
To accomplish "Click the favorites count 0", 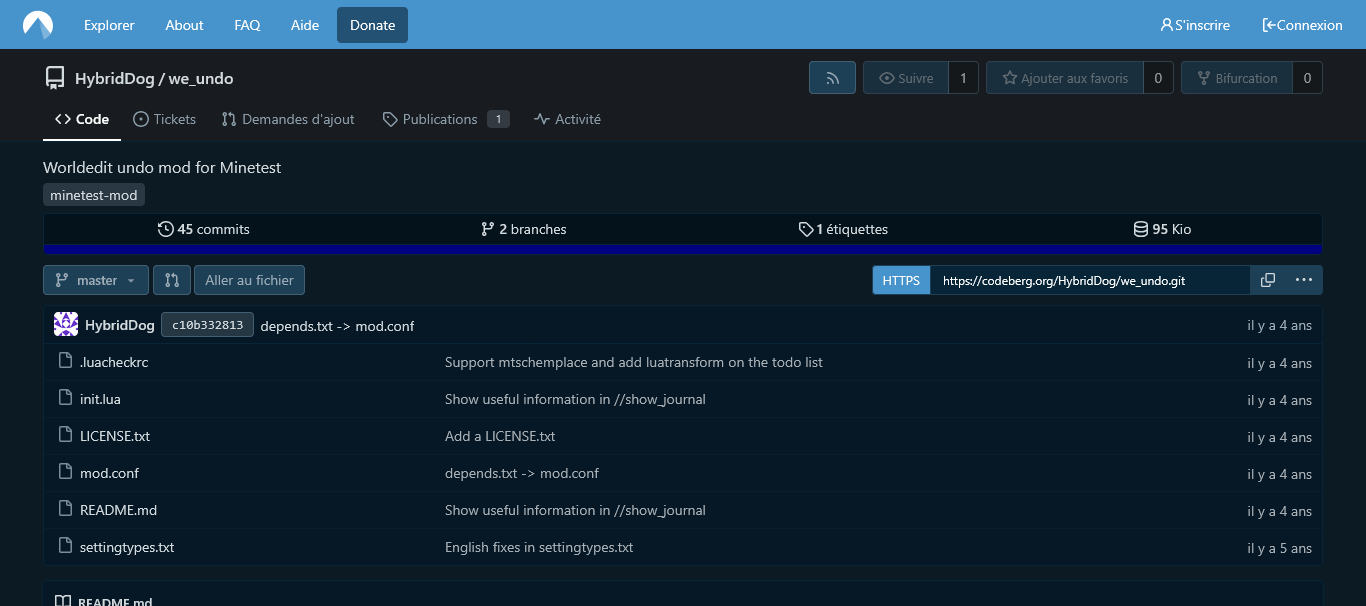I will 1158,78.
